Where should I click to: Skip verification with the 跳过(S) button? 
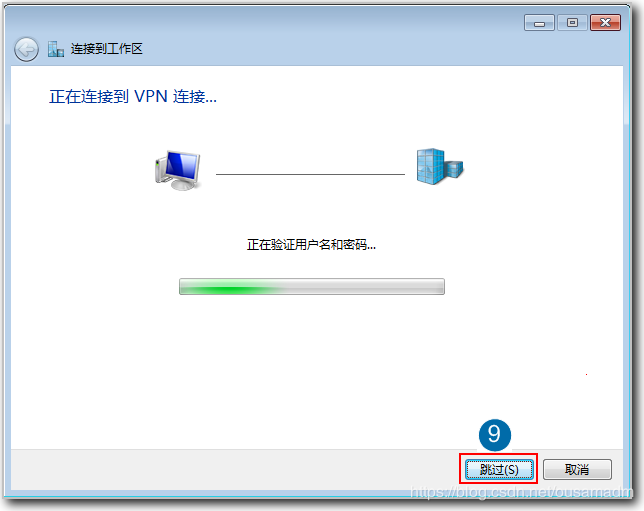(499, 469)
